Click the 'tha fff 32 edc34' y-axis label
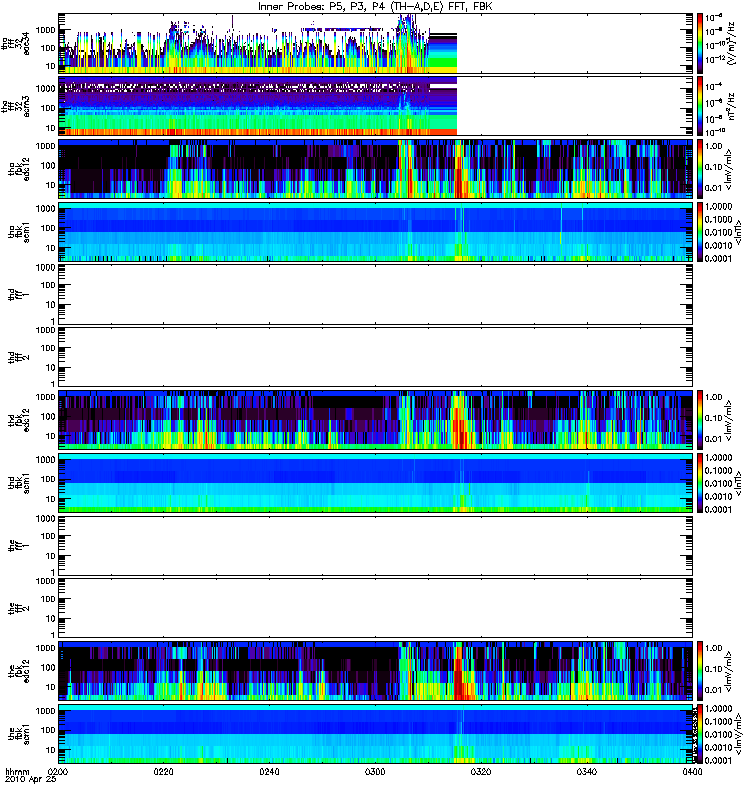The height and width of the screenshot is (800, 750). click(15, 43)
